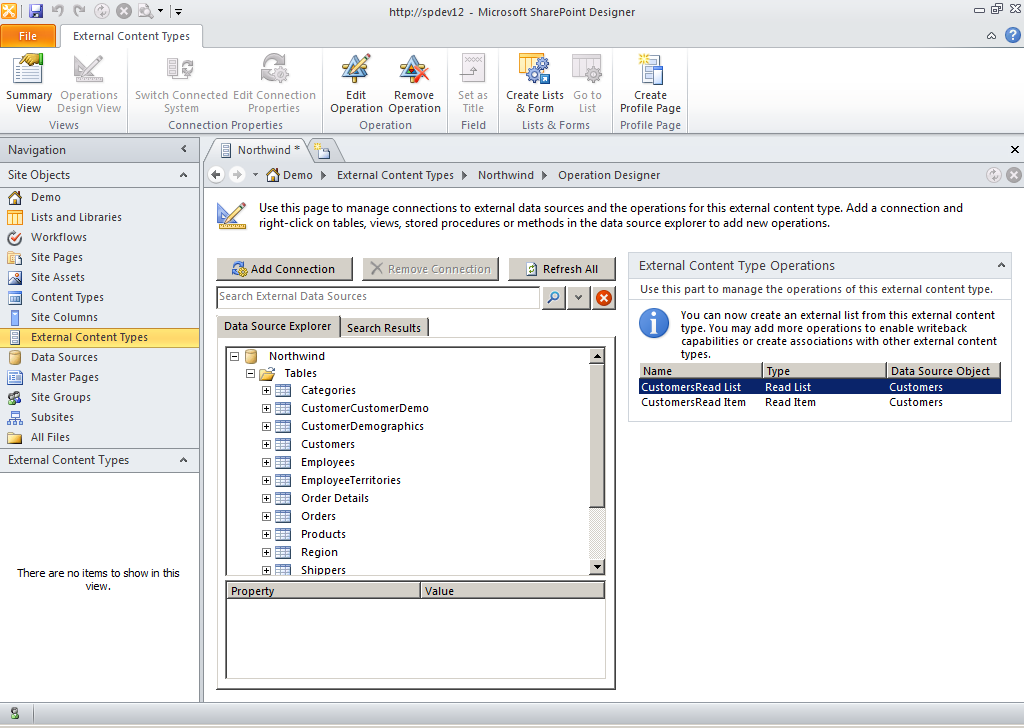
Task: Click the Data Source Object column header
Action: (x=944, y=371)
